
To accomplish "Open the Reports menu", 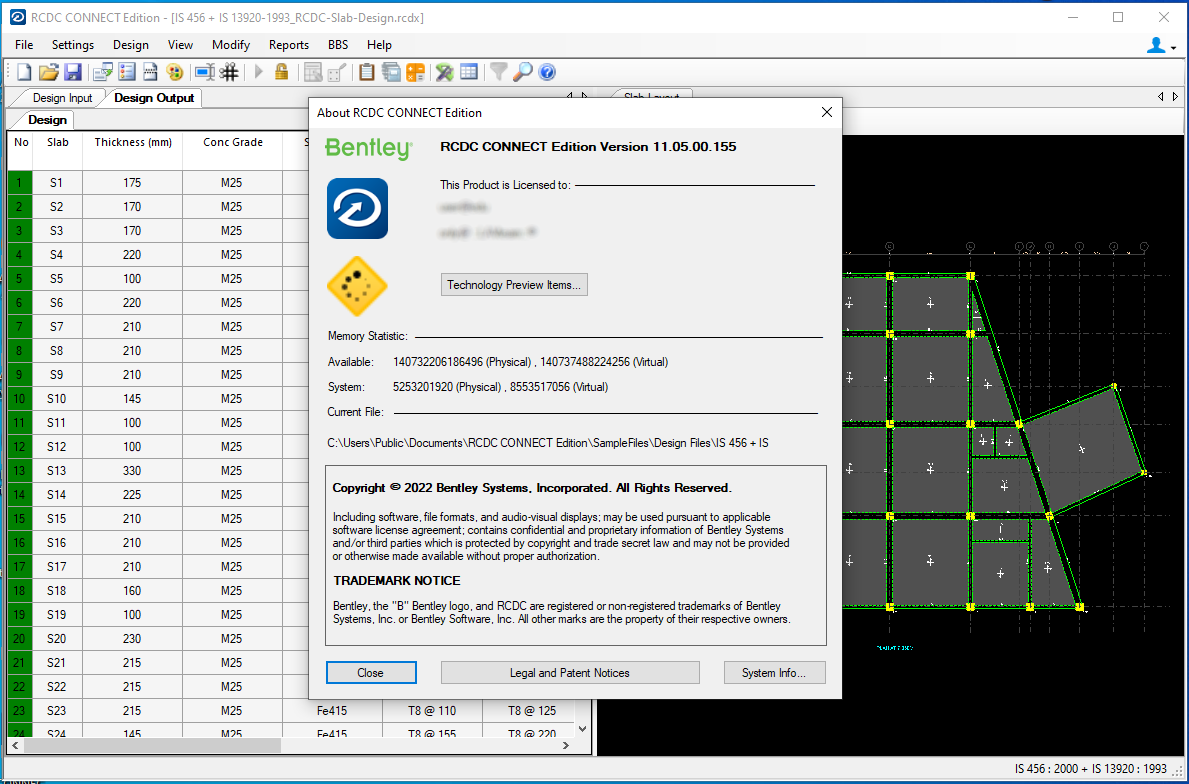I will click(x=289, y=45).
